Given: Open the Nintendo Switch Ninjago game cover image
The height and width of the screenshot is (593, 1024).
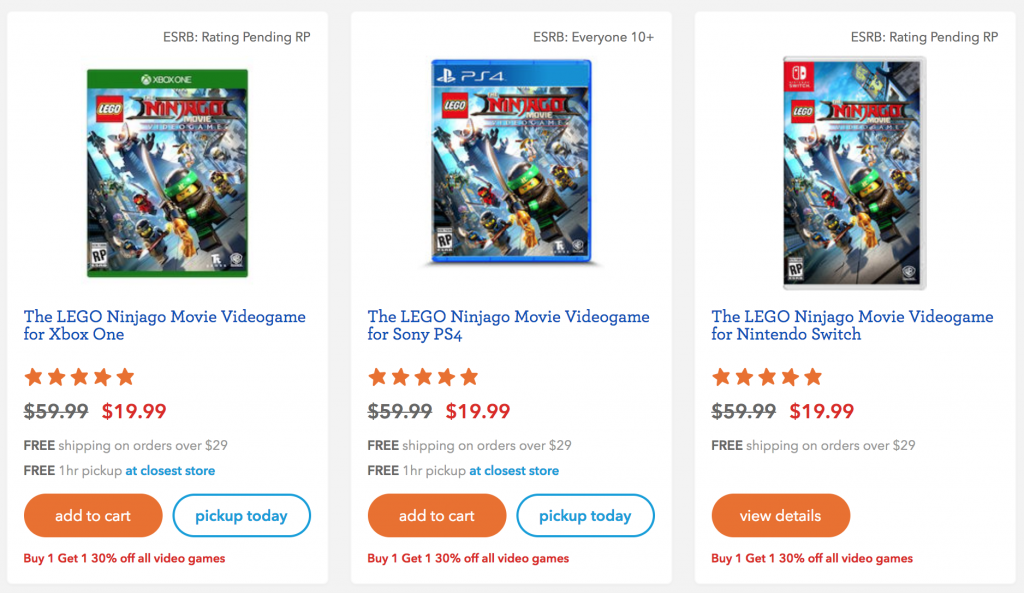Looking at the screenshot, I should (854, 173).
